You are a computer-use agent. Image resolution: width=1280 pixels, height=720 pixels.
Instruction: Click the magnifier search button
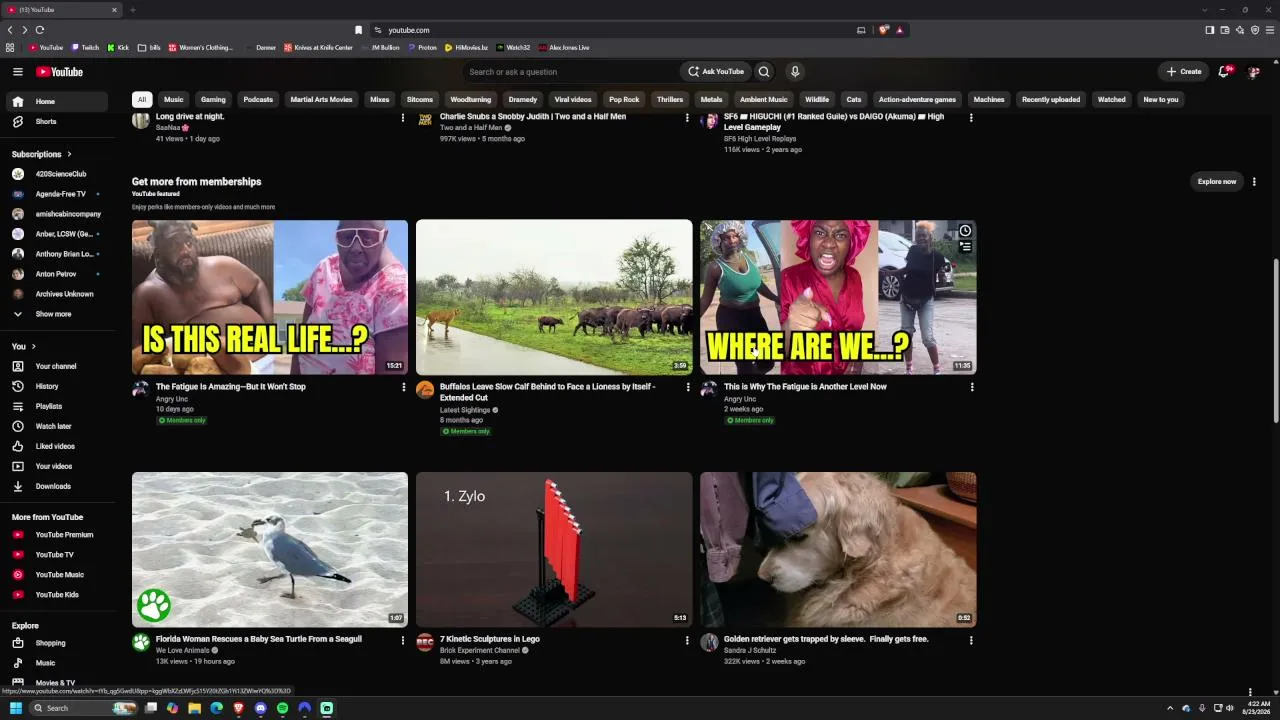(x=764, y=72)
